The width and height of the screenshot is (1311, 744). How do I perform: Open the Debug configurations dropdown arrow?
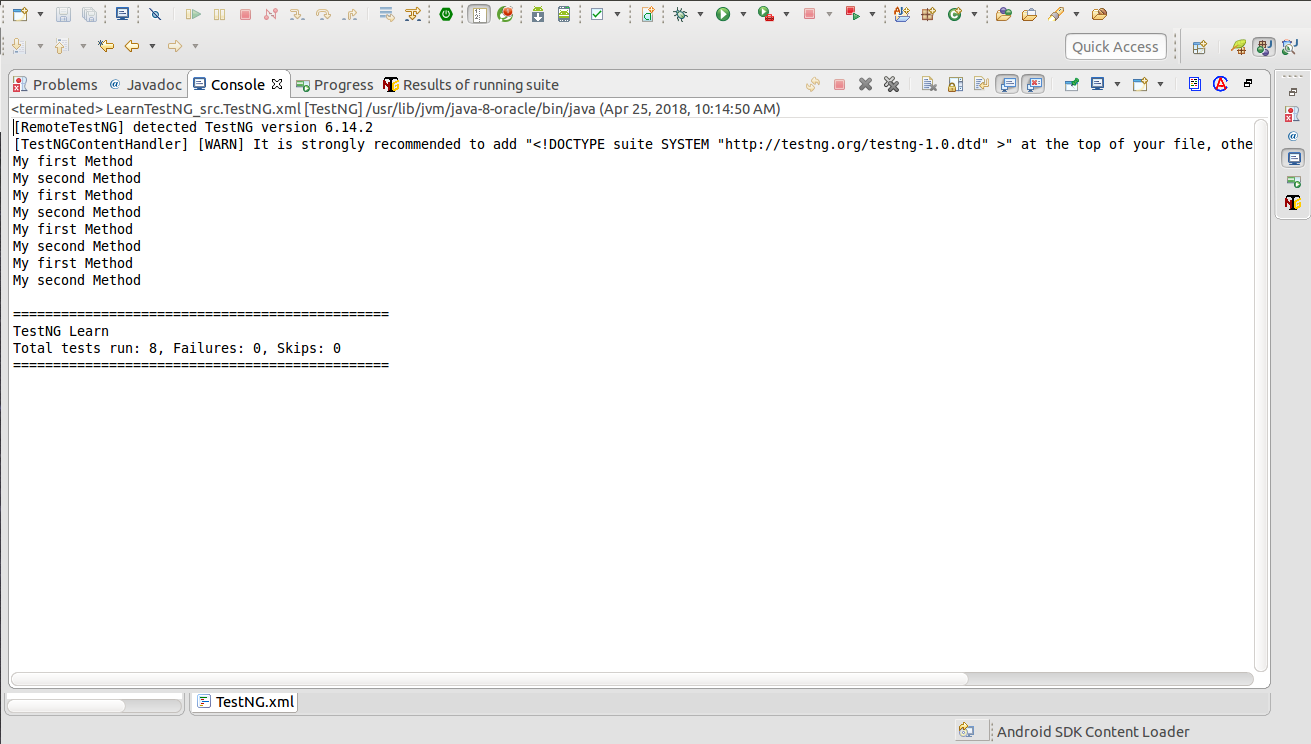tap(700, 15)
